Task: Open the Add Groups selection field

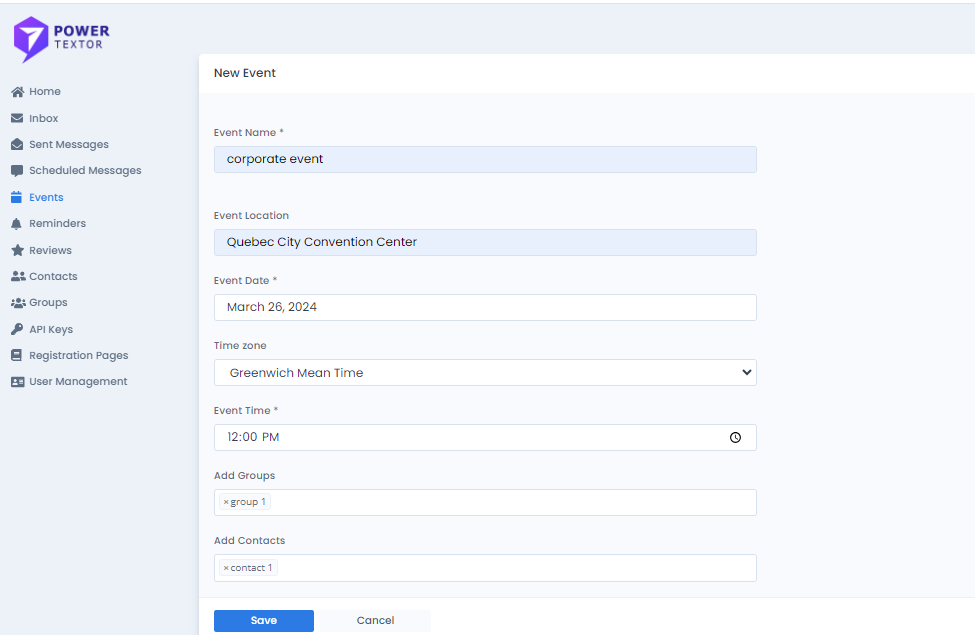Action: (510, 502)
